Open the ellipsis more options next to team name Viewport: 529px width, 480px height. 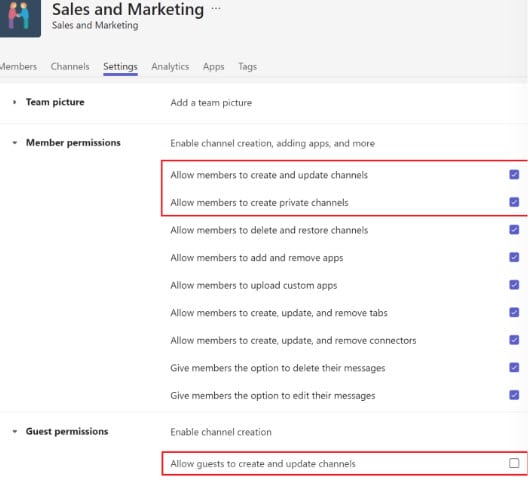(216, 9)
